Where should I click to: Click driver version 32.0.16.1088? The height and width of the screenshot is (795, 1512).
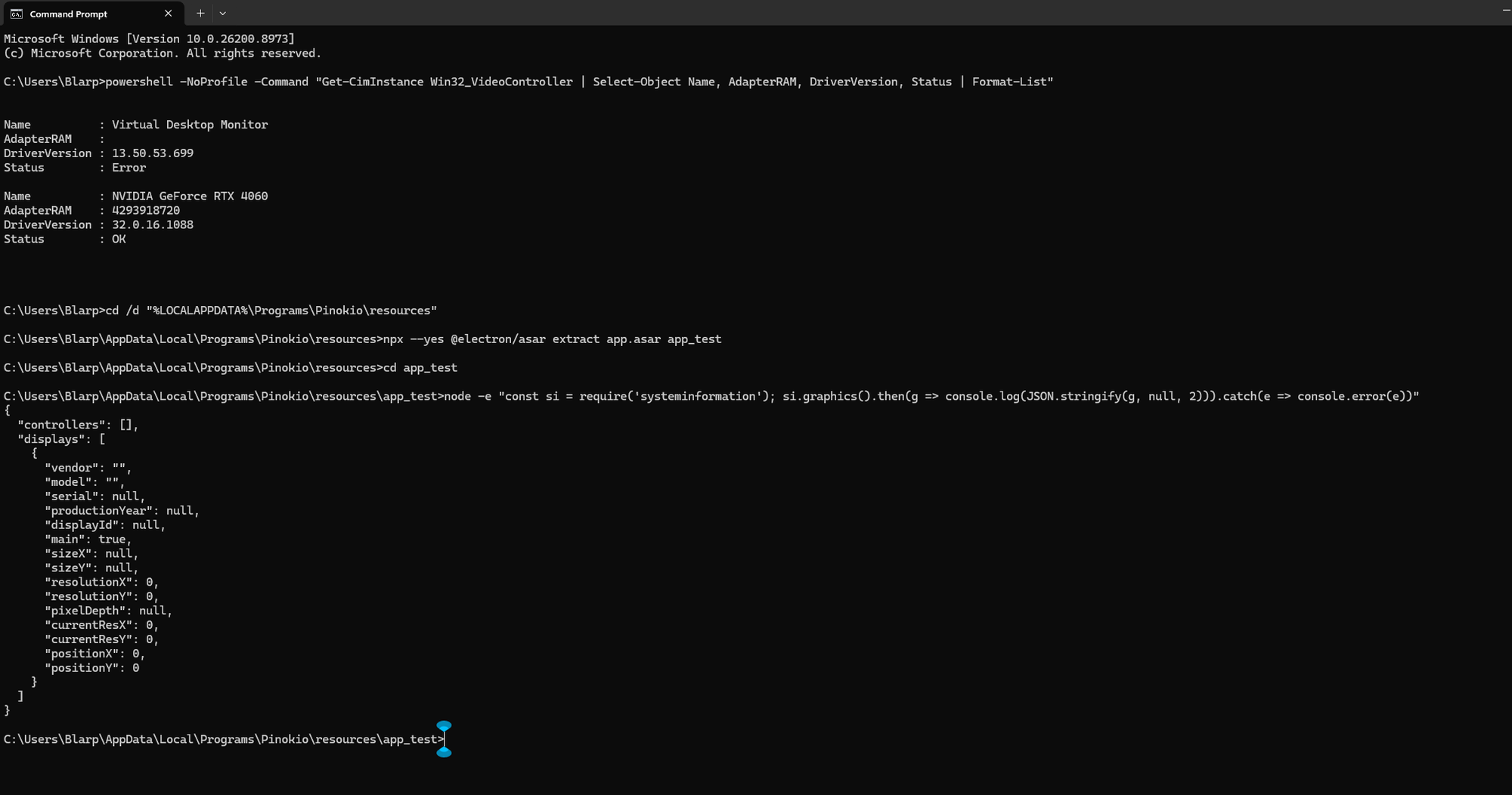click(153, 225)
